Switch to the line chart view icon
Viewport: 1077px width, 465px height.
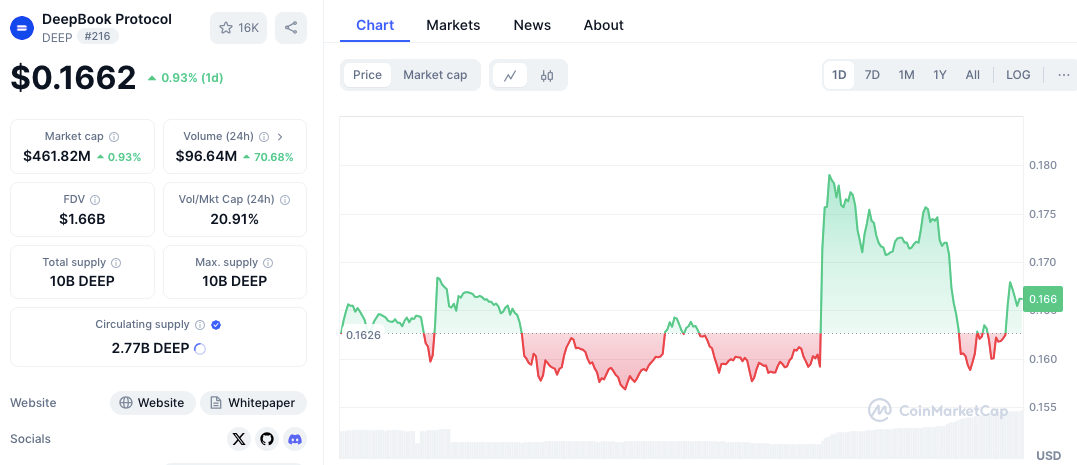(x=510, y=76)
